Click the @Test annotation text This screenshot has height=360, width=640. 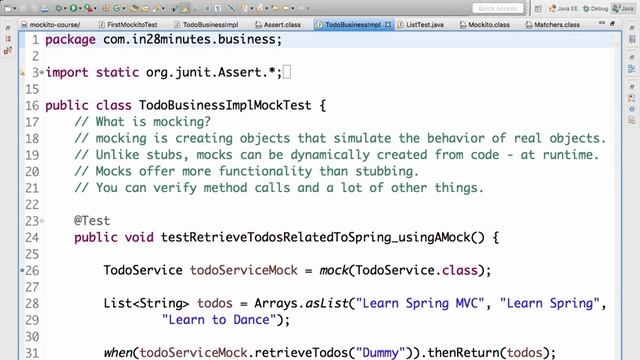(x=92, y=221)
